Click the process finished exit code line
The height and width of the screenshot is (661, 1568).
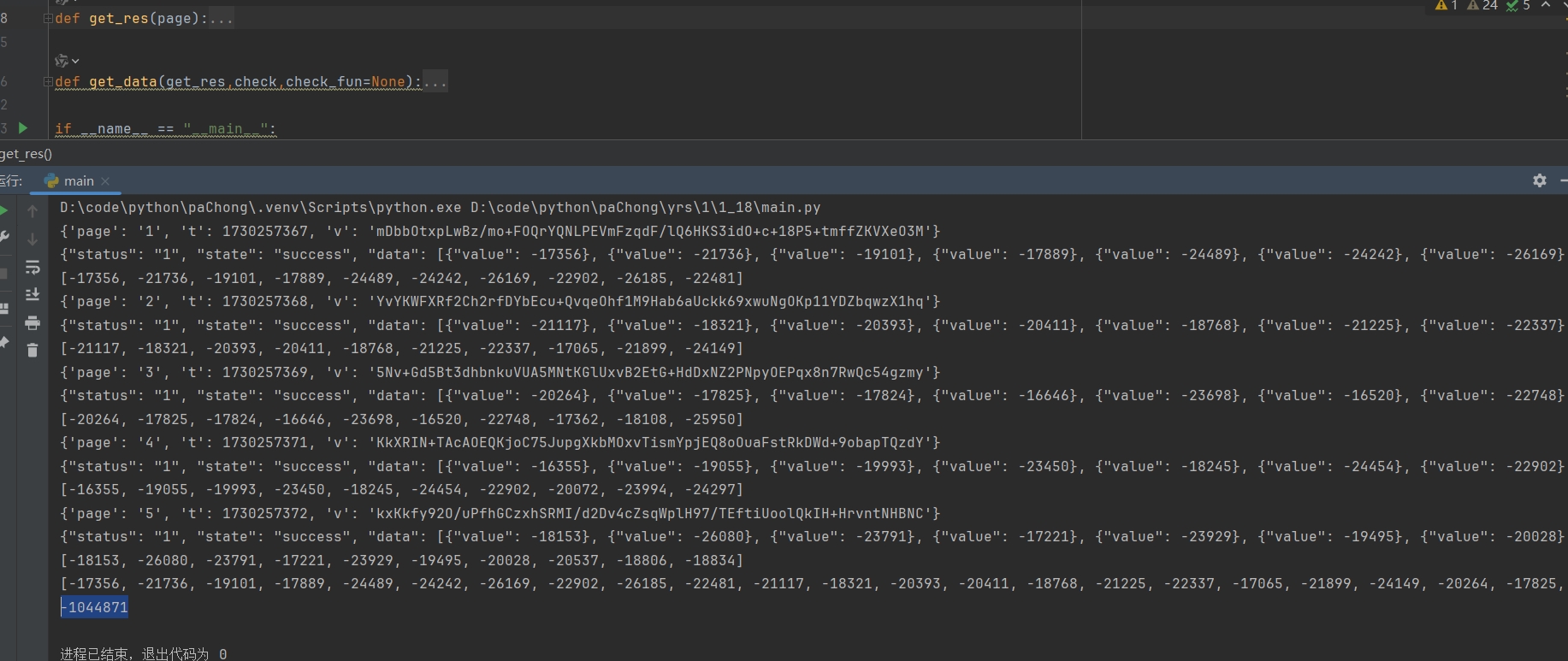click(x=143, y=653)
